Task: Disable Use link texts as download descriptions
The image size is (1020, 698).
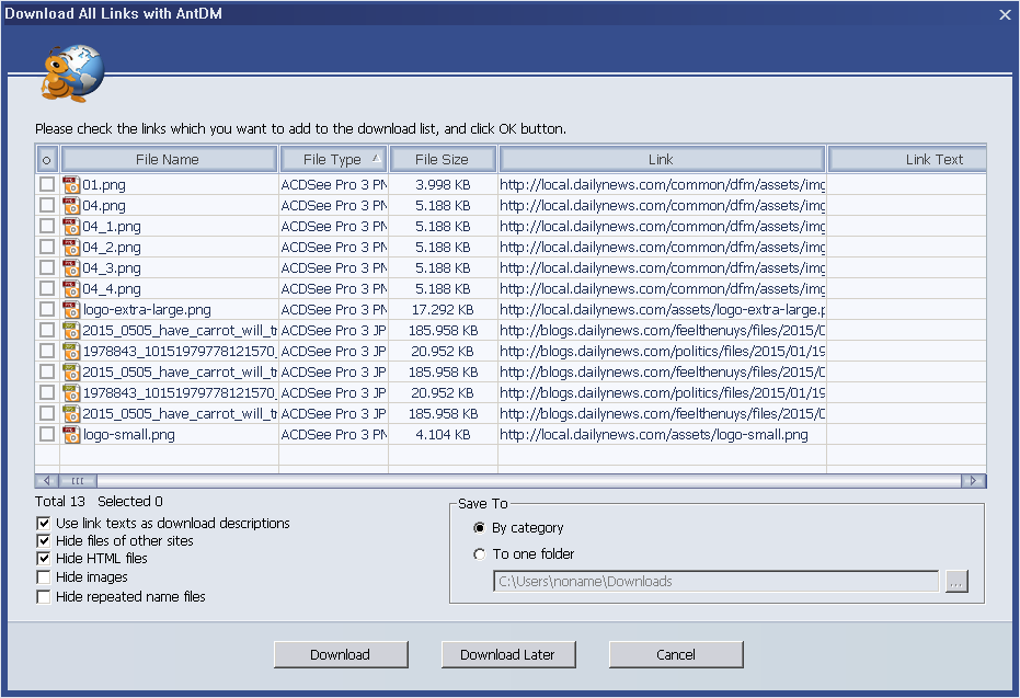Action: (44, 523)
